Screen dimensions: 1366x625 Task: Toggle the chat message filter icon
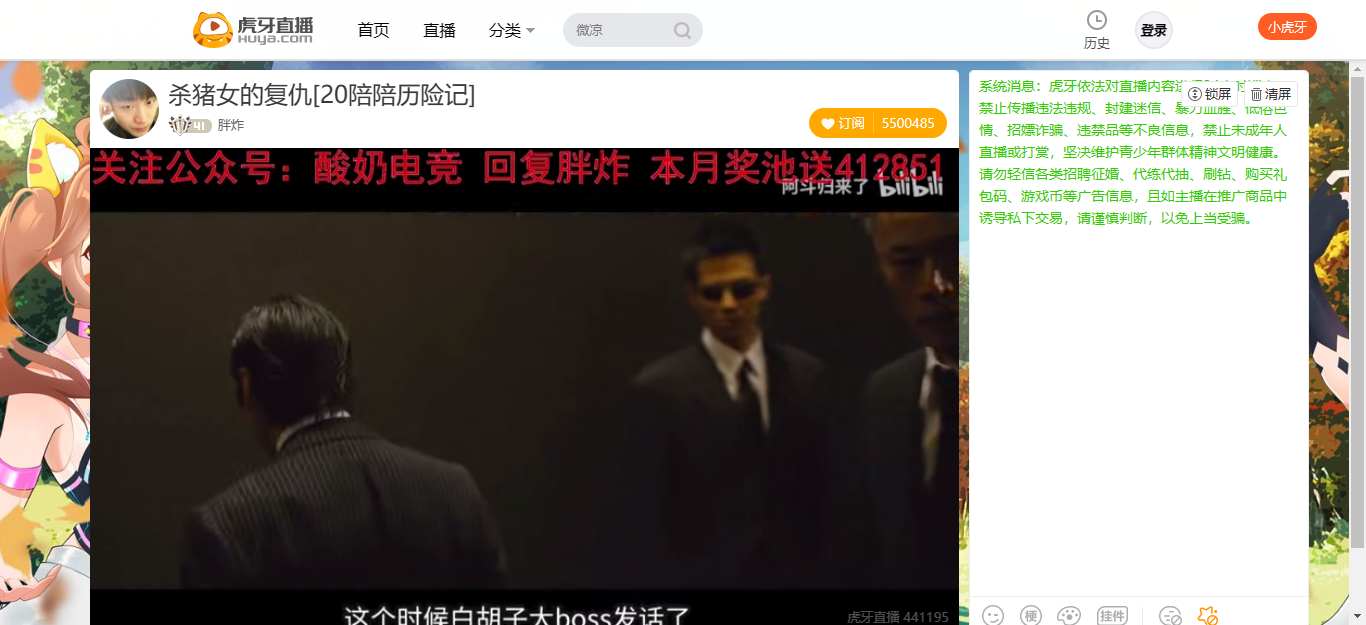pos(1170,615)
